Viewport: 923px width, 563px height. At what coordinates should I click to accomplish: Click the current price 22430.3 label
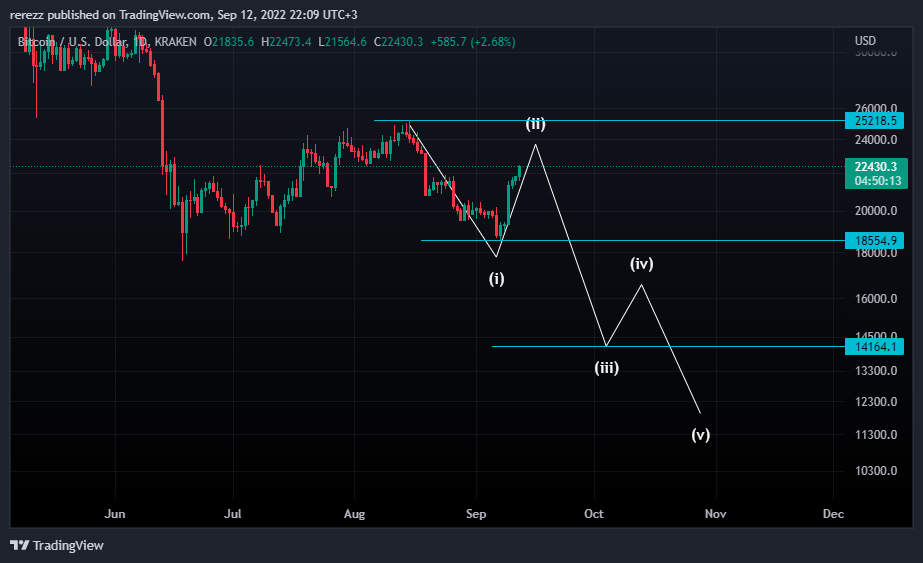tap(876, 167)
